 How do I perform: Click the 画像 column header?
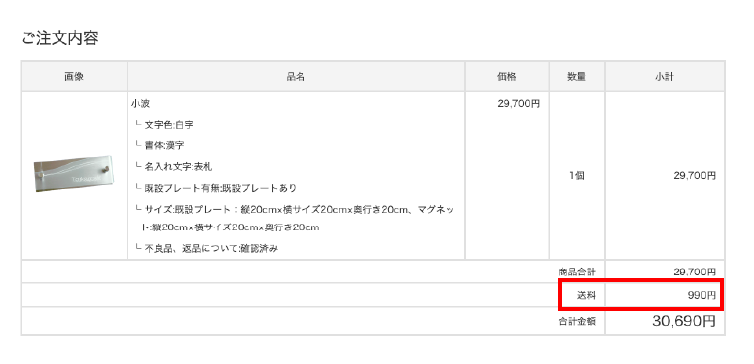point(74,76)
